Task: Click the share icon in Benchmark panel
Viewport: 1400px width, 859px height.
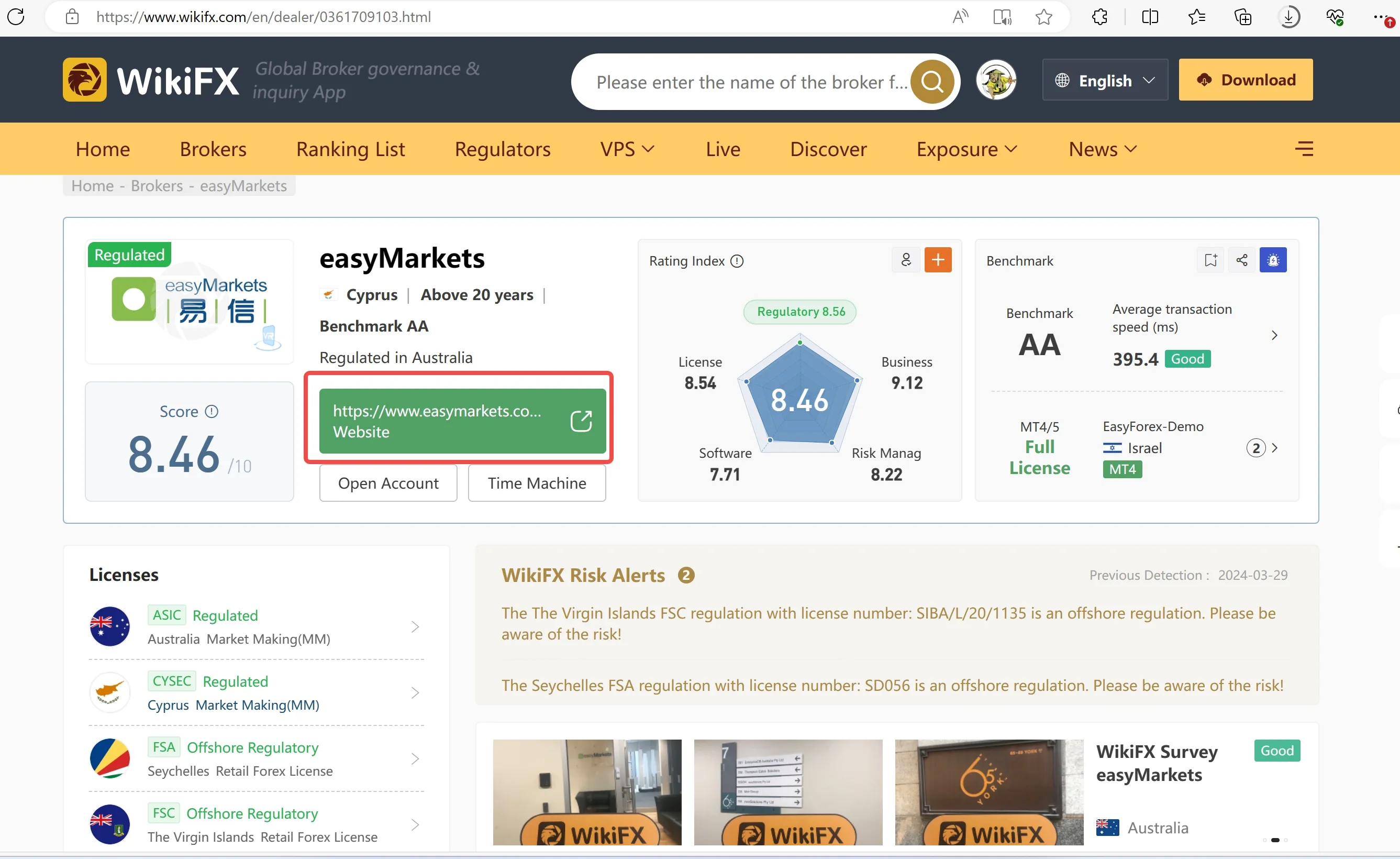Action: [1242, 260]
